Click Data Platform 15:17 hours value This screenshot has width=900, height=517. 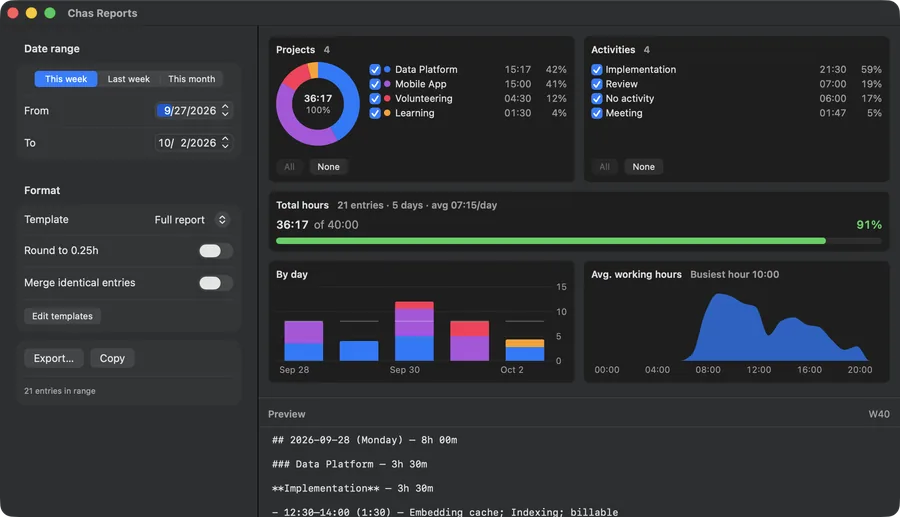coord(517,69)
